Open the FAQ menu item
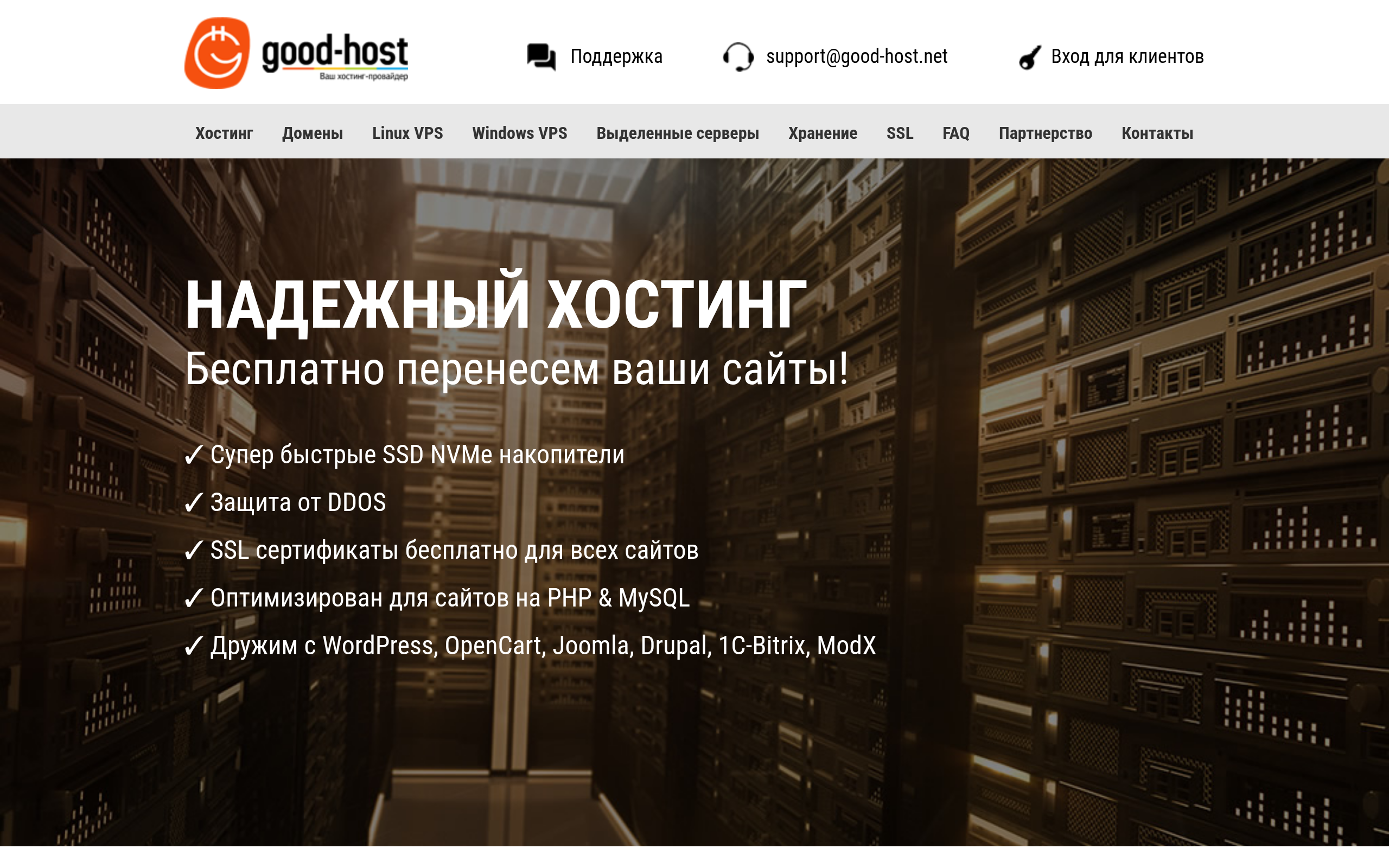 click(x=955, y=133)
